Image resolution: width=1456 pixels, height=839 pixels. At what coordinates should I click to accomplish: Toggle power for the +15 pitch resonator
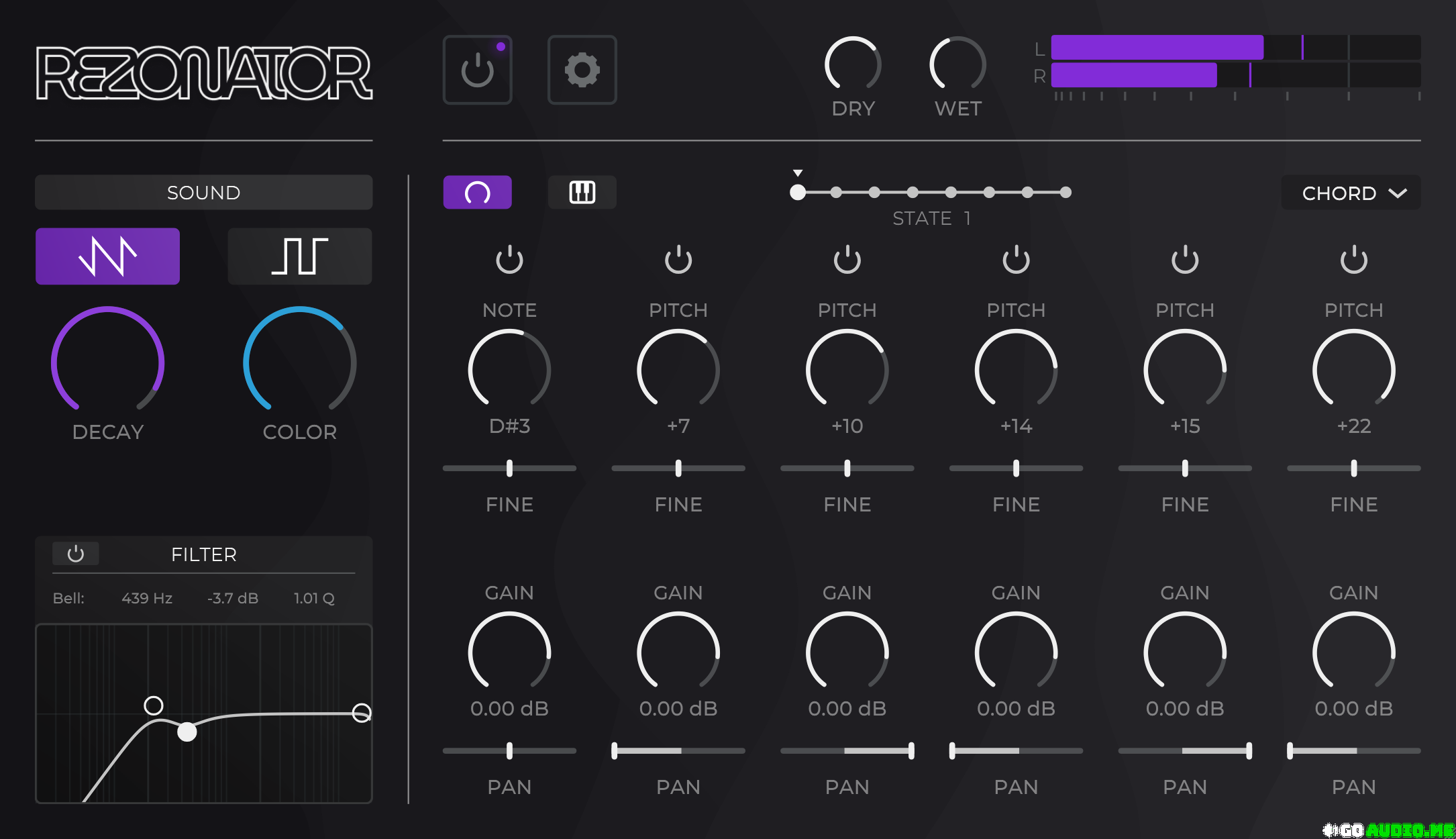(x=1185, y=259)
